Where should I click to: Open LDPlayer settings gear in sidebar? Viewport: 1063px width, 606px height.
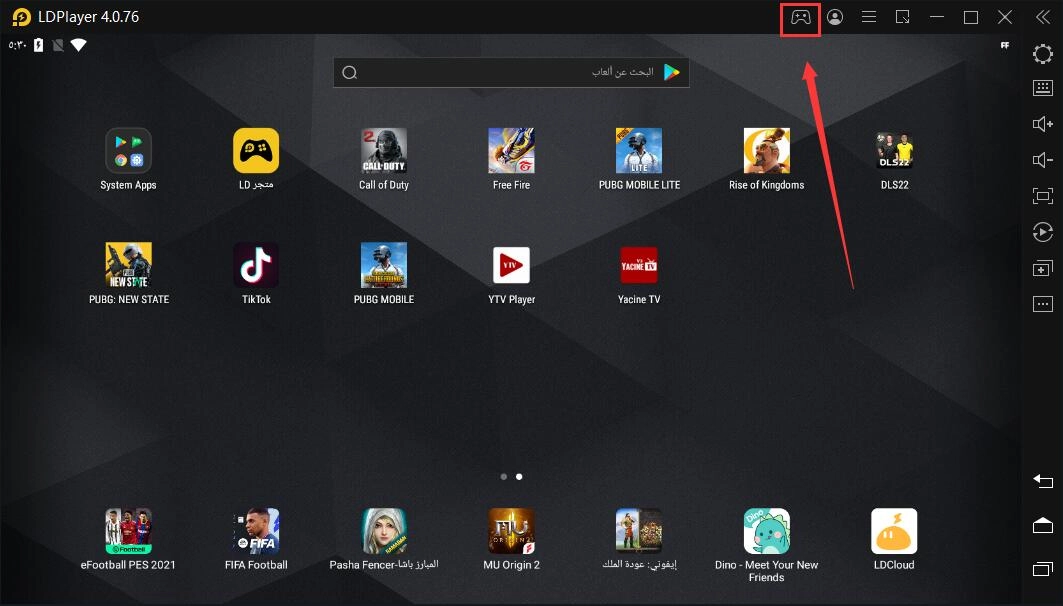click(x=1043, y=54)
